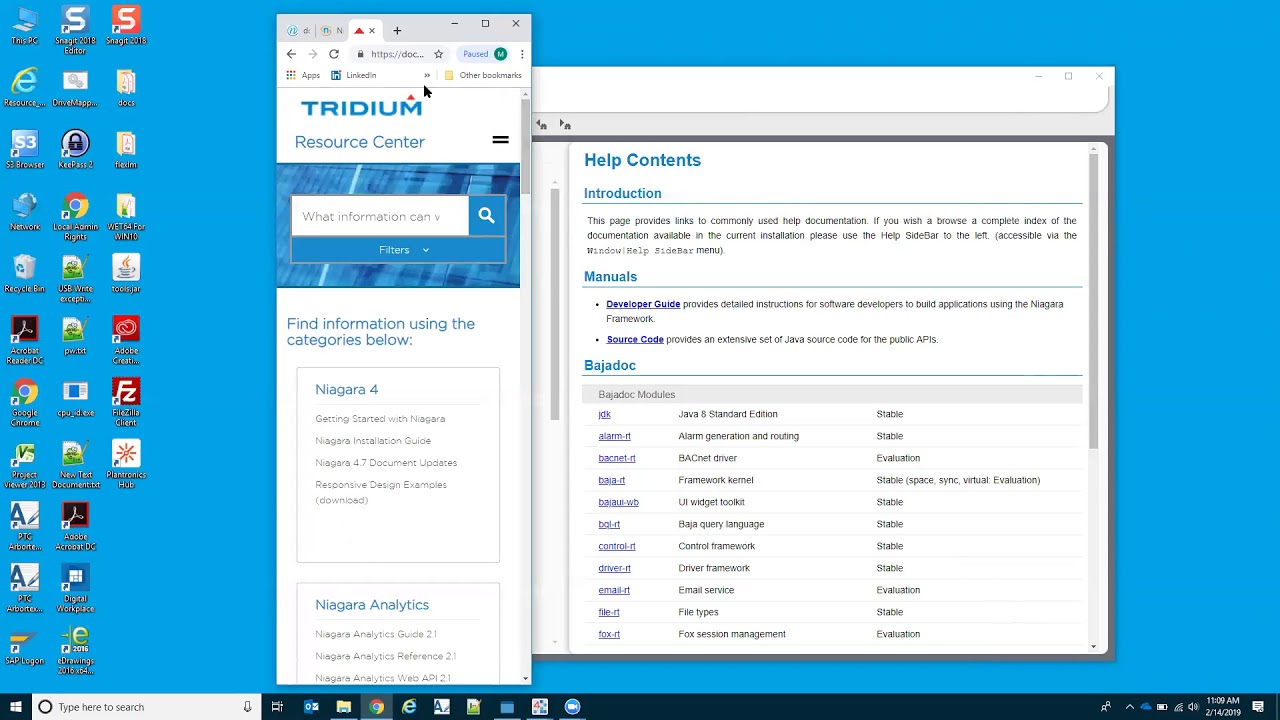Open the driver-rt module link

click(x=614, y=568)
